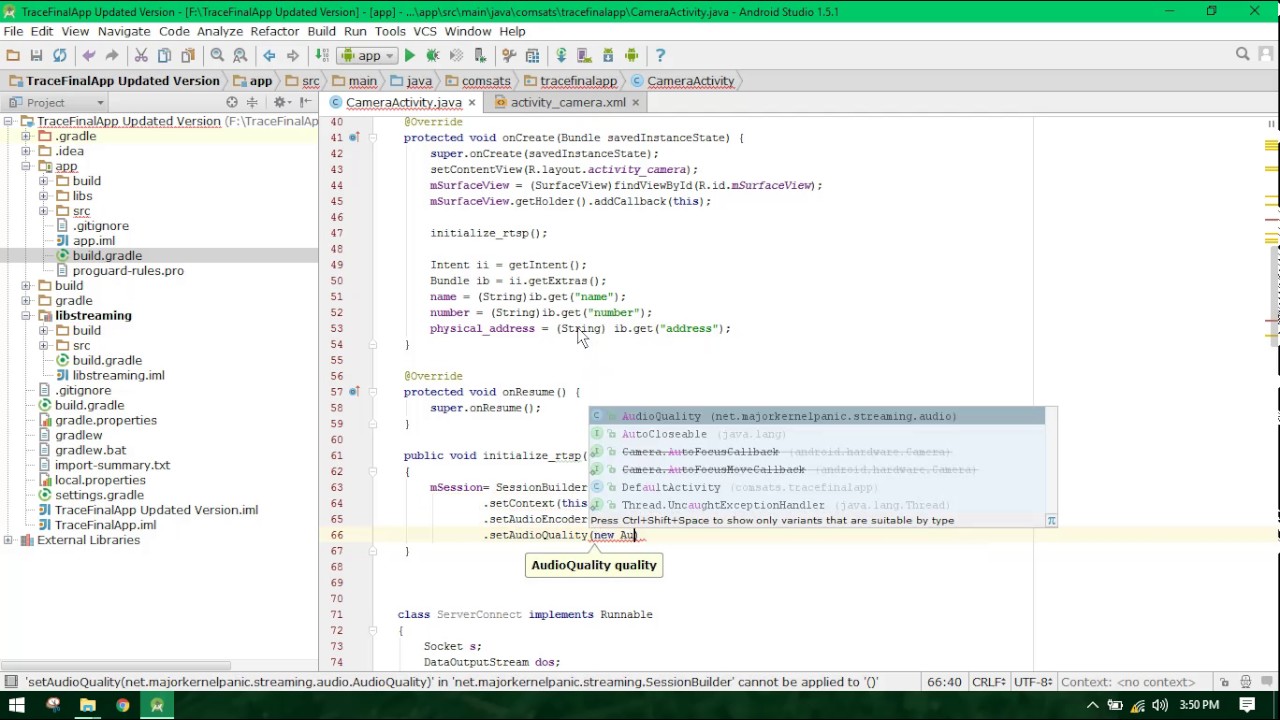Open Make Project build icon
Screen dimensions: 1280x720
pyautogui.click(x=322, y=56)
